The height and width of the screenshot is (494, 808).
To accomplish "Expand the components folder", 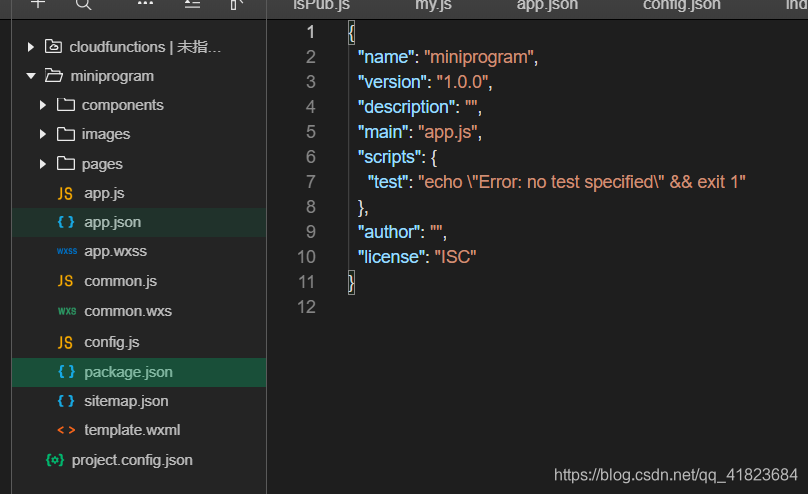I will tap(43, 105).
